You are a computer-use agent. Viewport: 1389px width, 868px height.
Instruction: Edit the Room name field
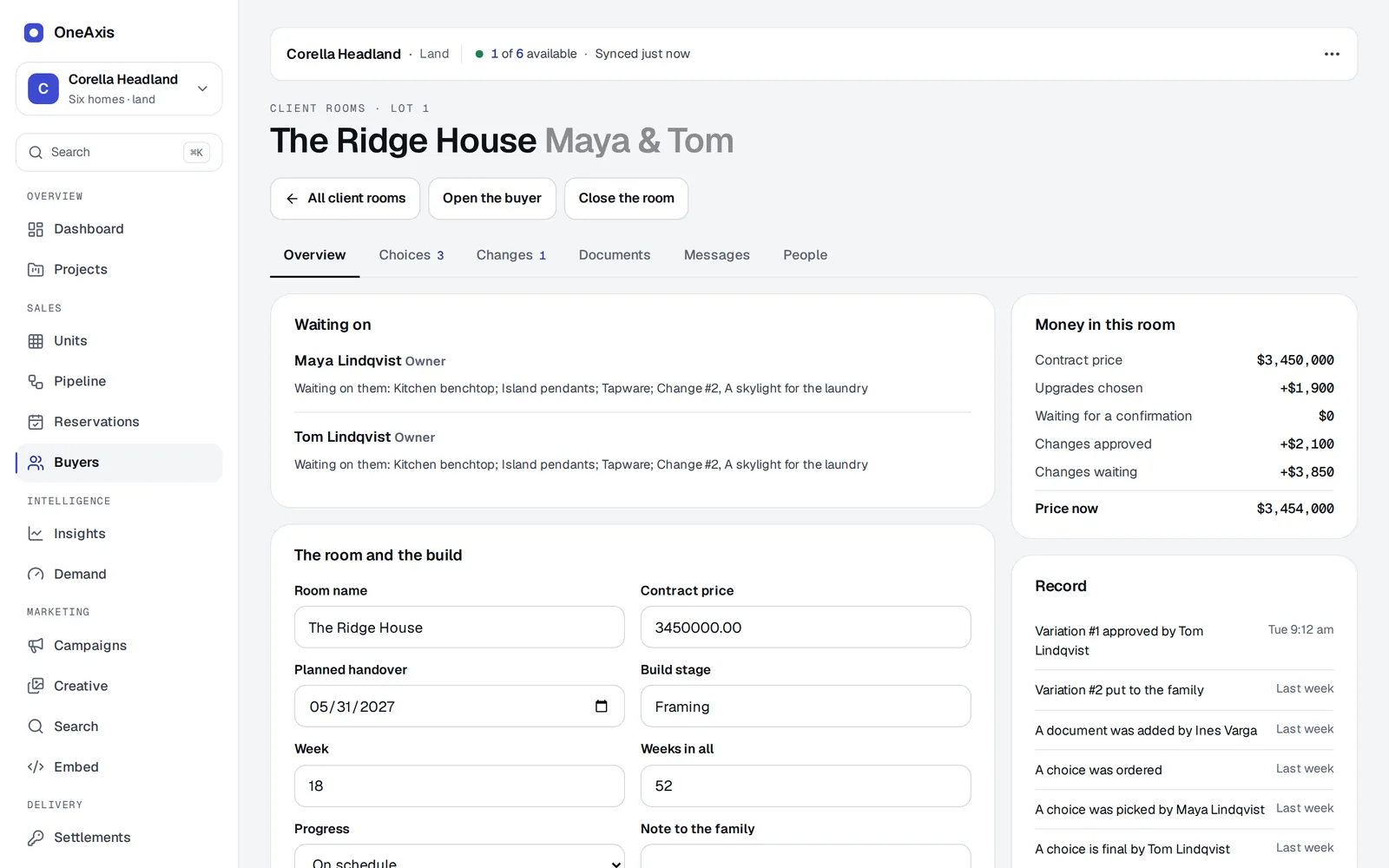click(459, 628)
